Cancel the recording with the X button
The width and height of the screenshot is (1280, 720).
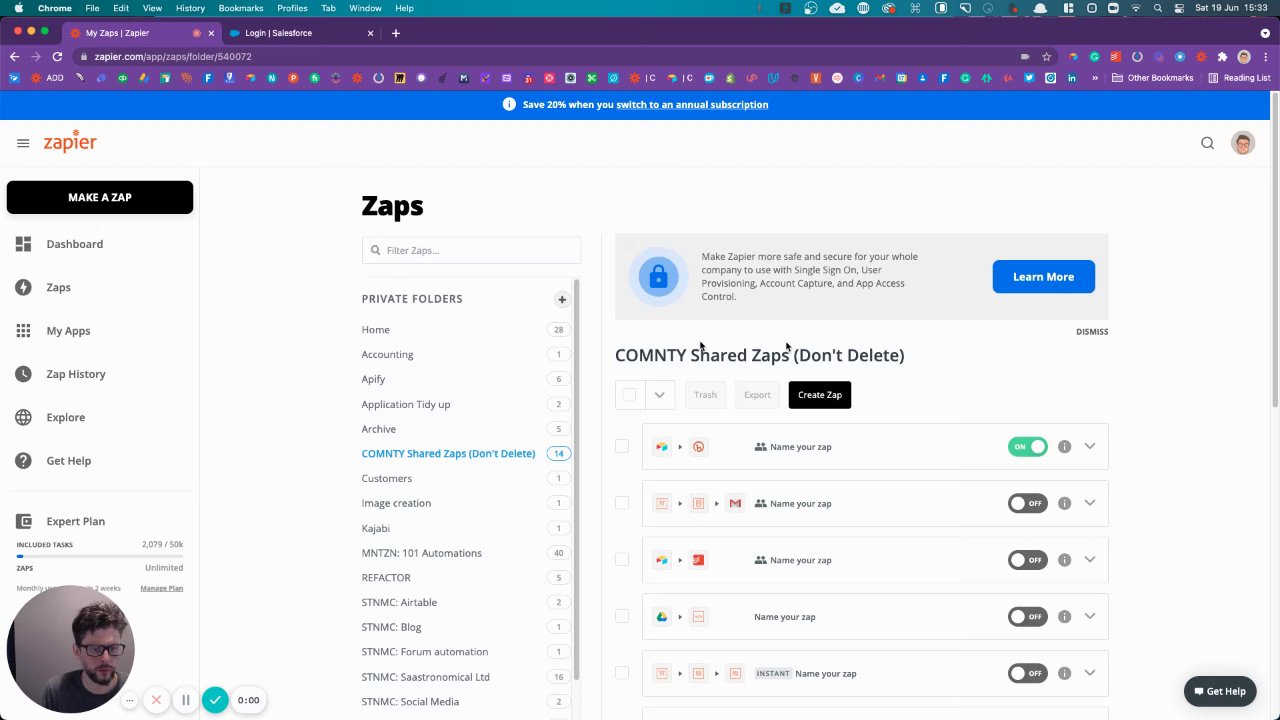point(156,700)
